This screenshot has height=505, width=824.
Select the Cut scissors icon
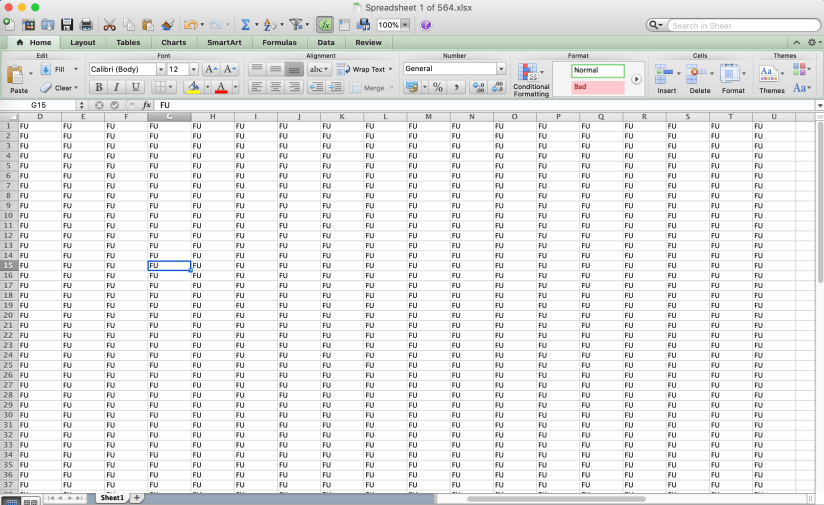pyautogui.click(x=109, y=24)
